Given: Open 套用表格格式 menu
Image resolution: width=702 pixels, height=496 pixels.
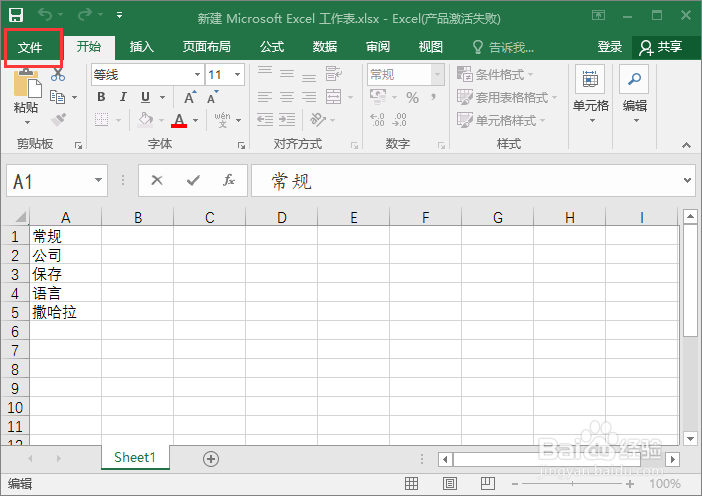Looking at the screenshot, I should pyautogui.click(x=507, y=97).
